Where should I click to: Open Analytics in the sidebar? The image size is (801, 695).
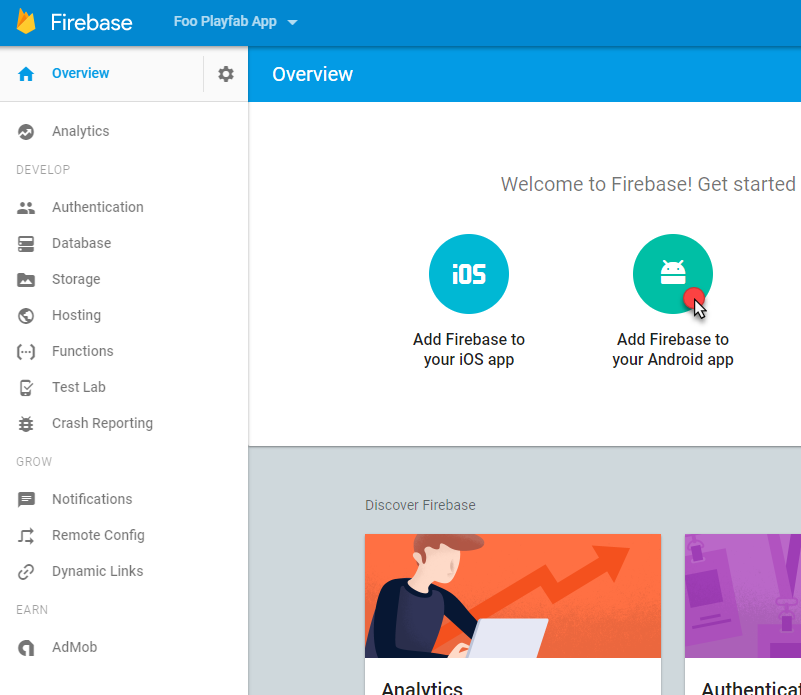81,131
